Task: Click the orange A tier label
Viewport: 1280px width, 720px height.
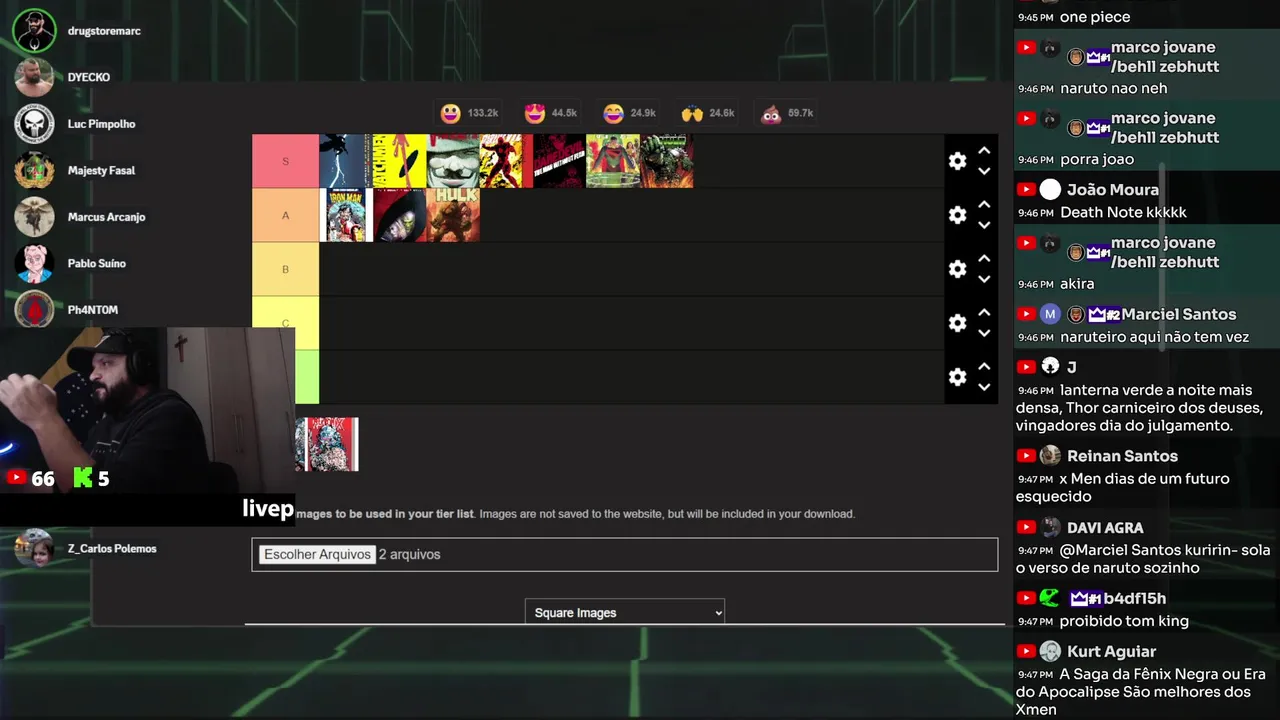Action: pos(285,215)
